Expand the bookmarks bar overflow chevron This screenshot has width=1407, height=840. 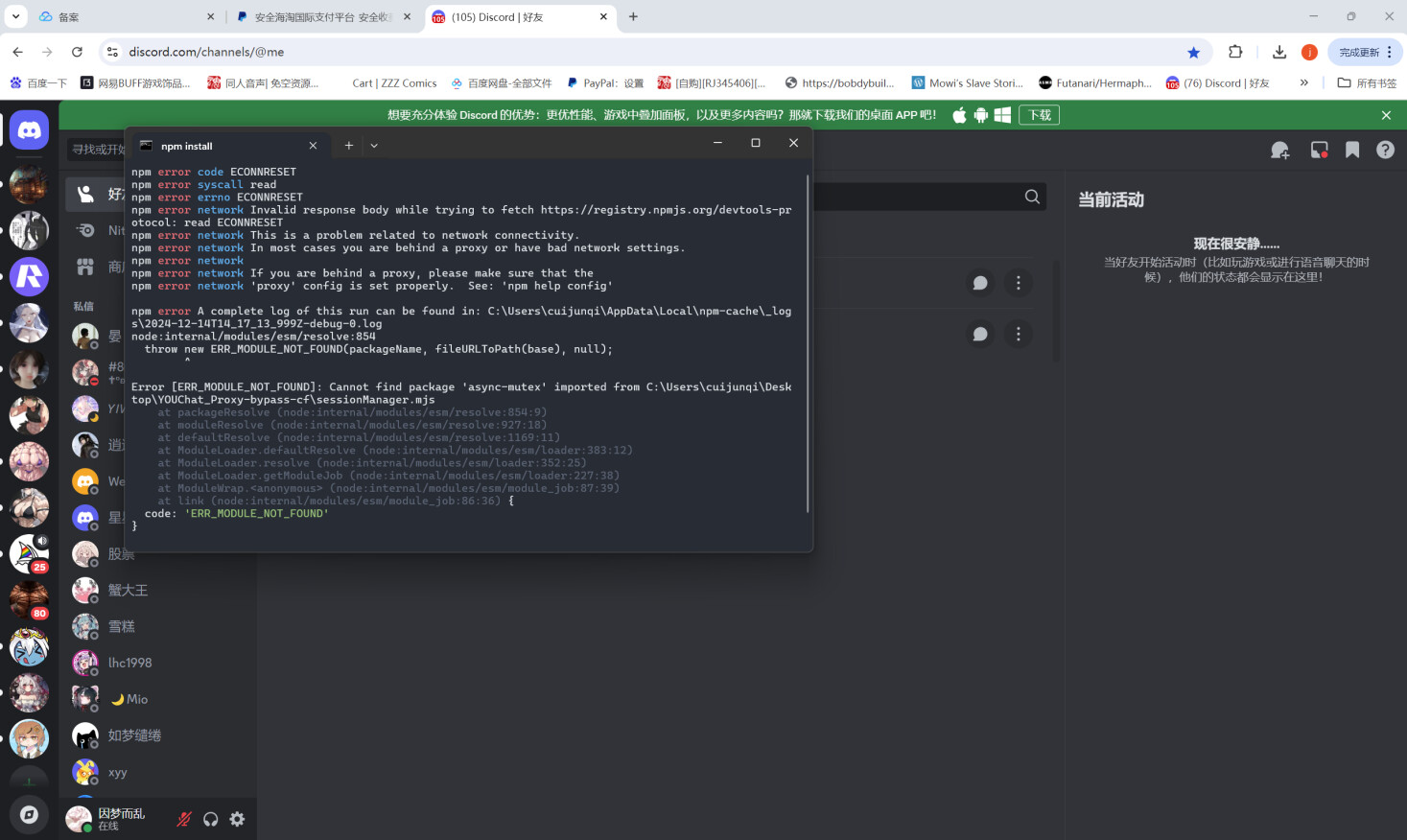coord(1303,83)
